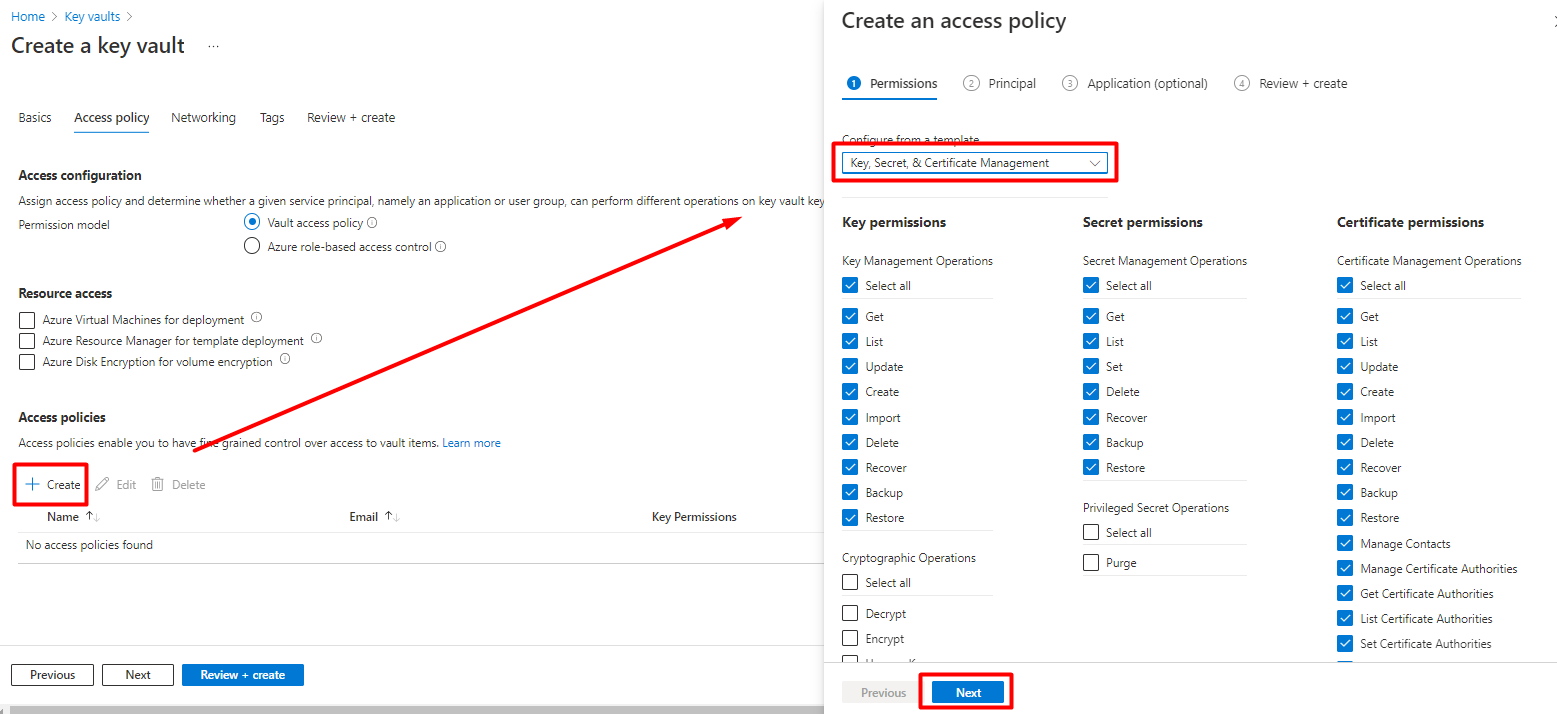
Task: Click info icon next to Azure Disk Encryption
Action: [x=285, y=360]
